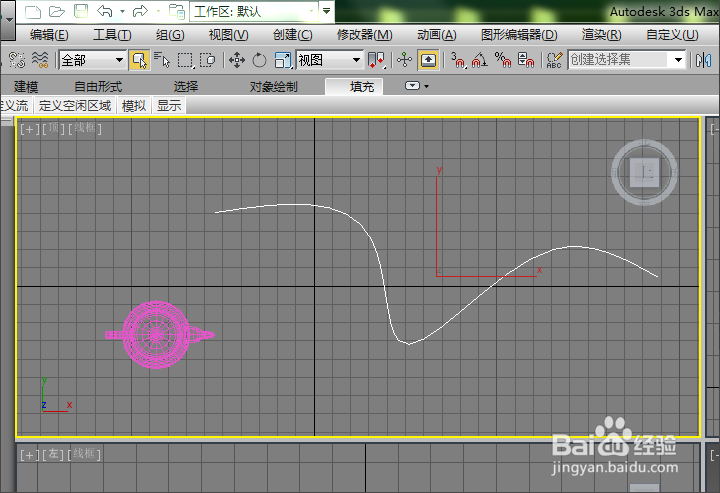Click the [顶] view label

tap(54, 129)
